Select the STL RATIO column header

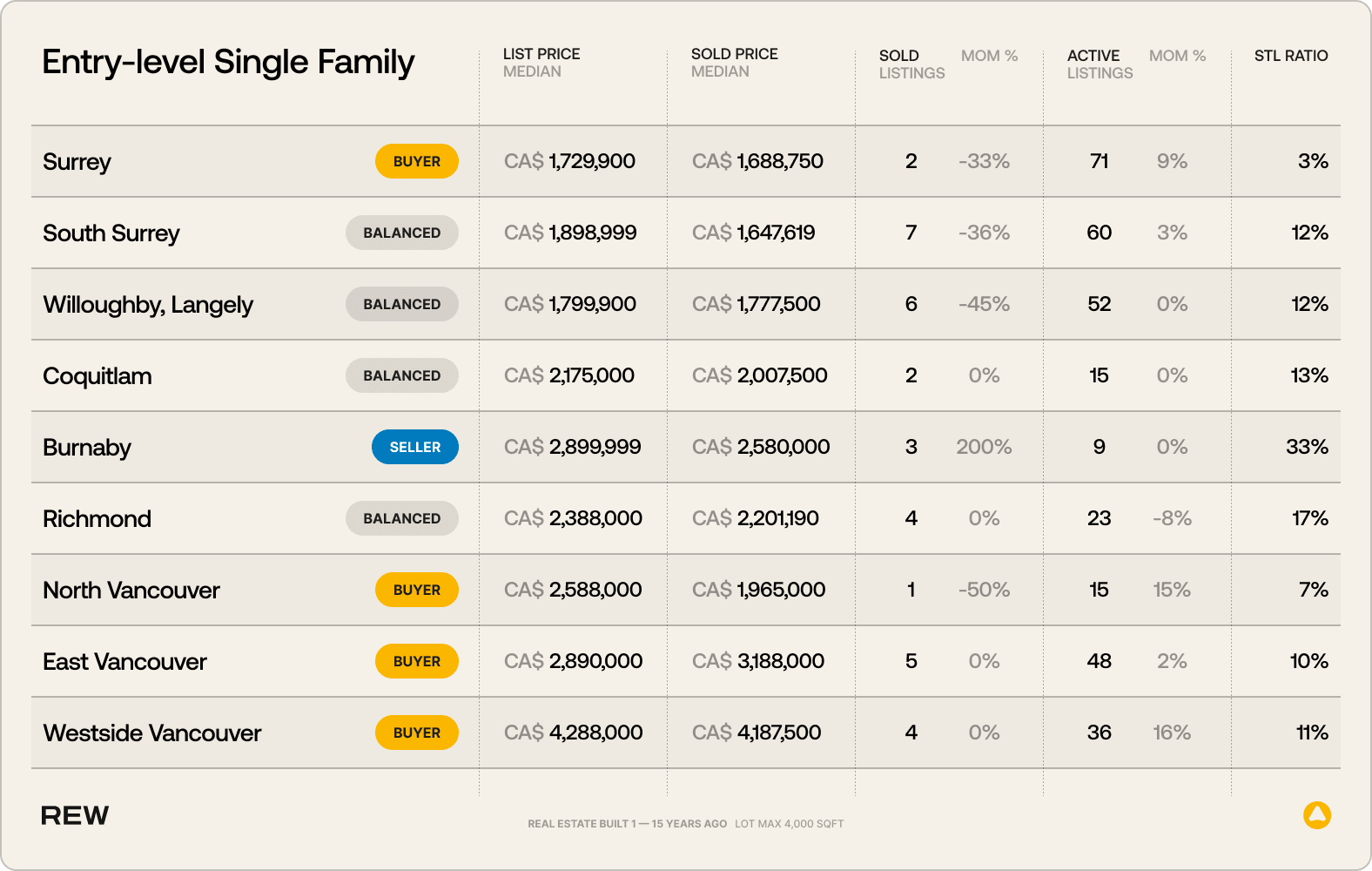point(1291,56)
